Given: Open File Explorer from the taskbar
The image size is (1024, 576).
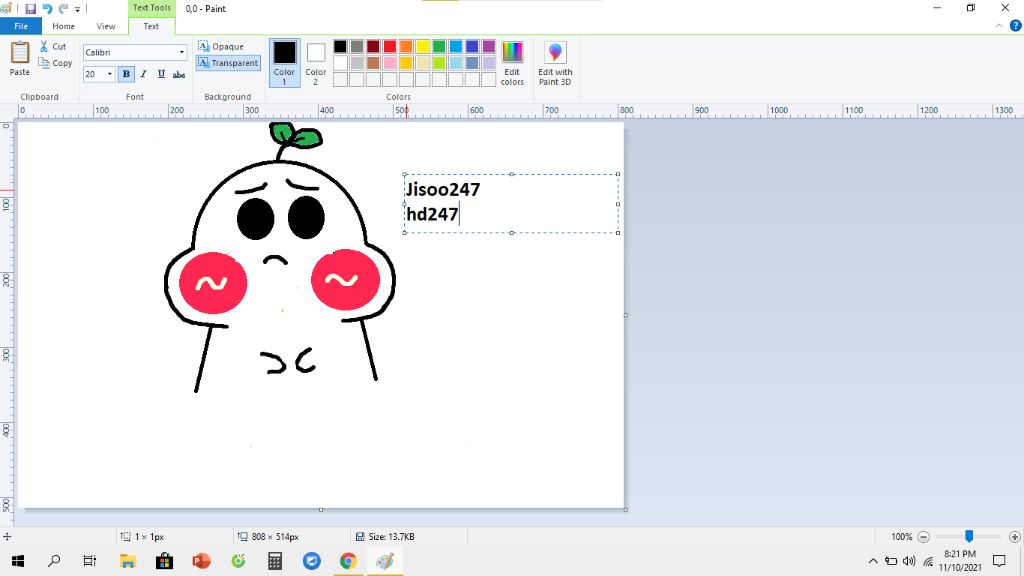Looking at the screenshot, I should pyautogui.click(x=127, y=561).
